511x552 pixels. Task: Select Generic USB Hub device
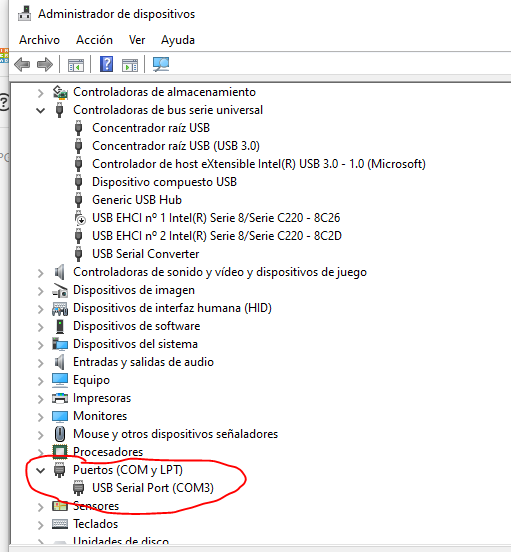tap(137, 200)
